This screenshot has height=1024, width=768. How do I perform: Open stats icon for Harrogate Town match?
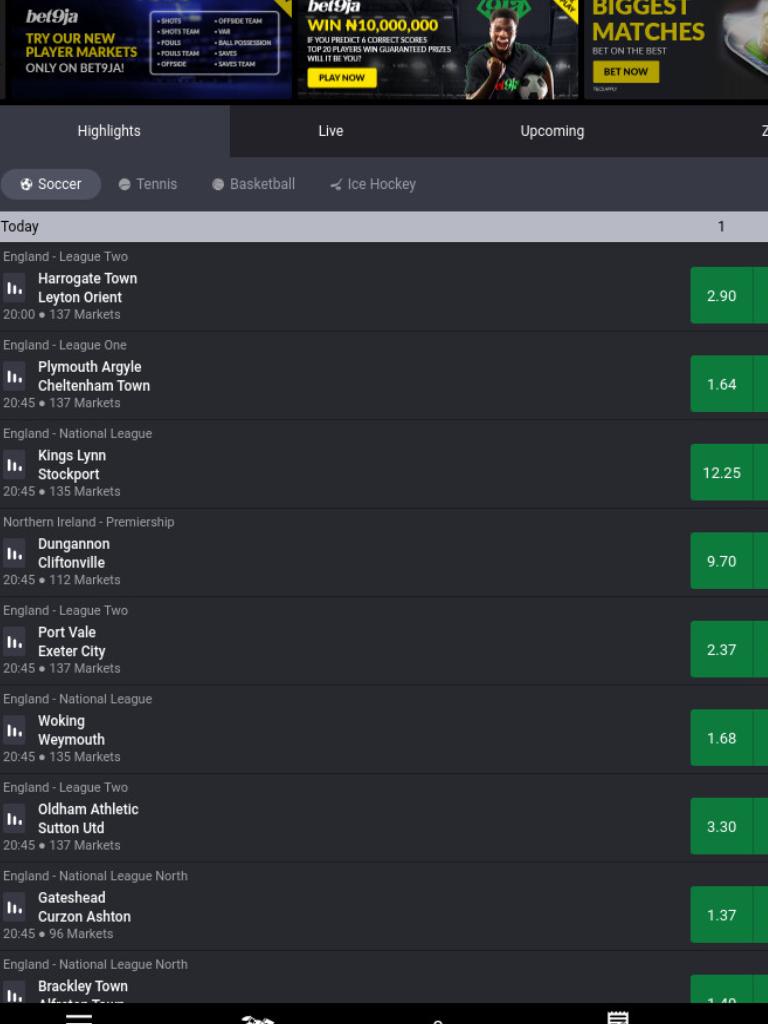(14, 288)
